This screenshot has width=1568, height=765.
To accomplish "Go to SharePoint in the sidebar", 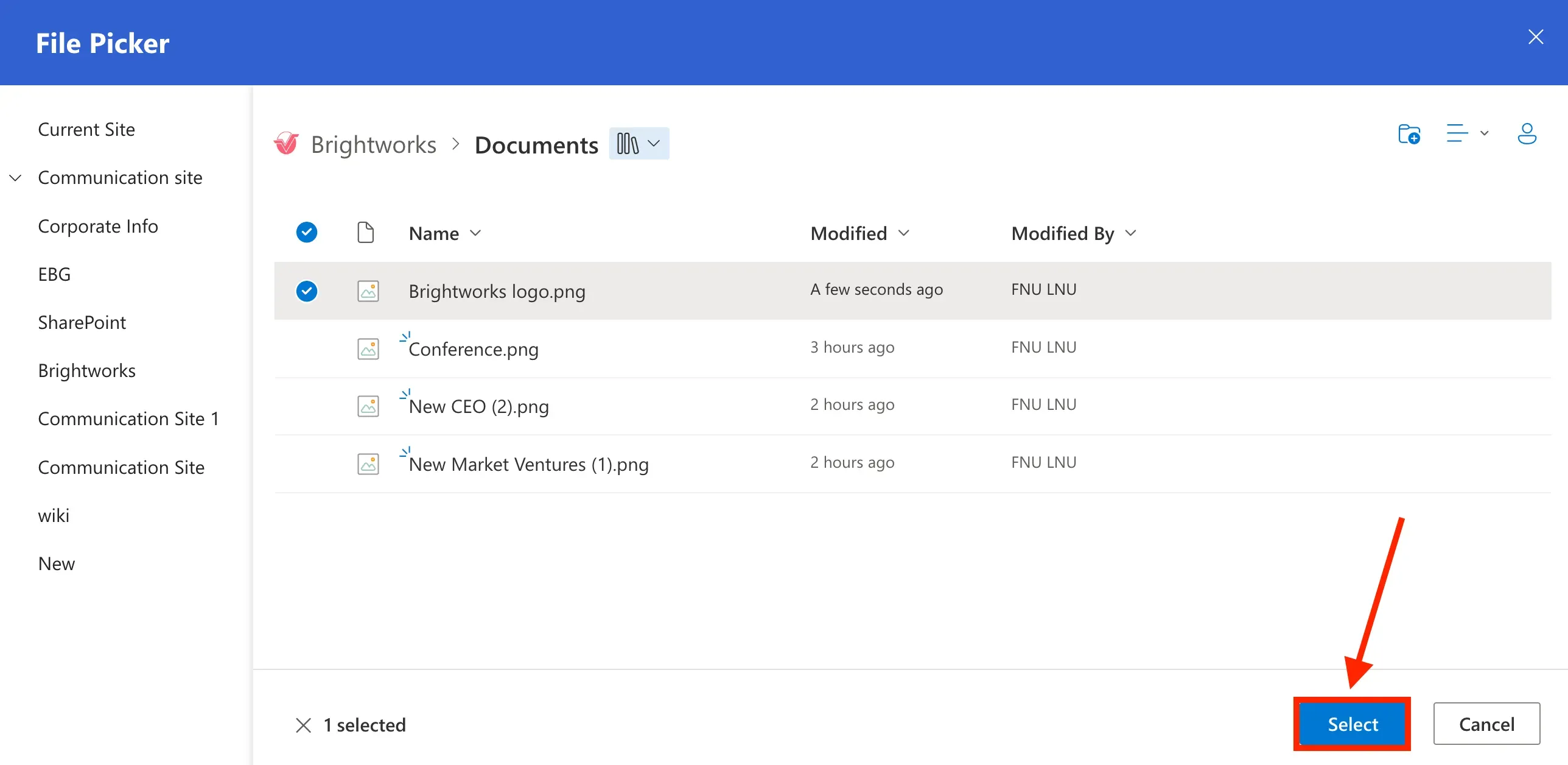I will (82, 322).
